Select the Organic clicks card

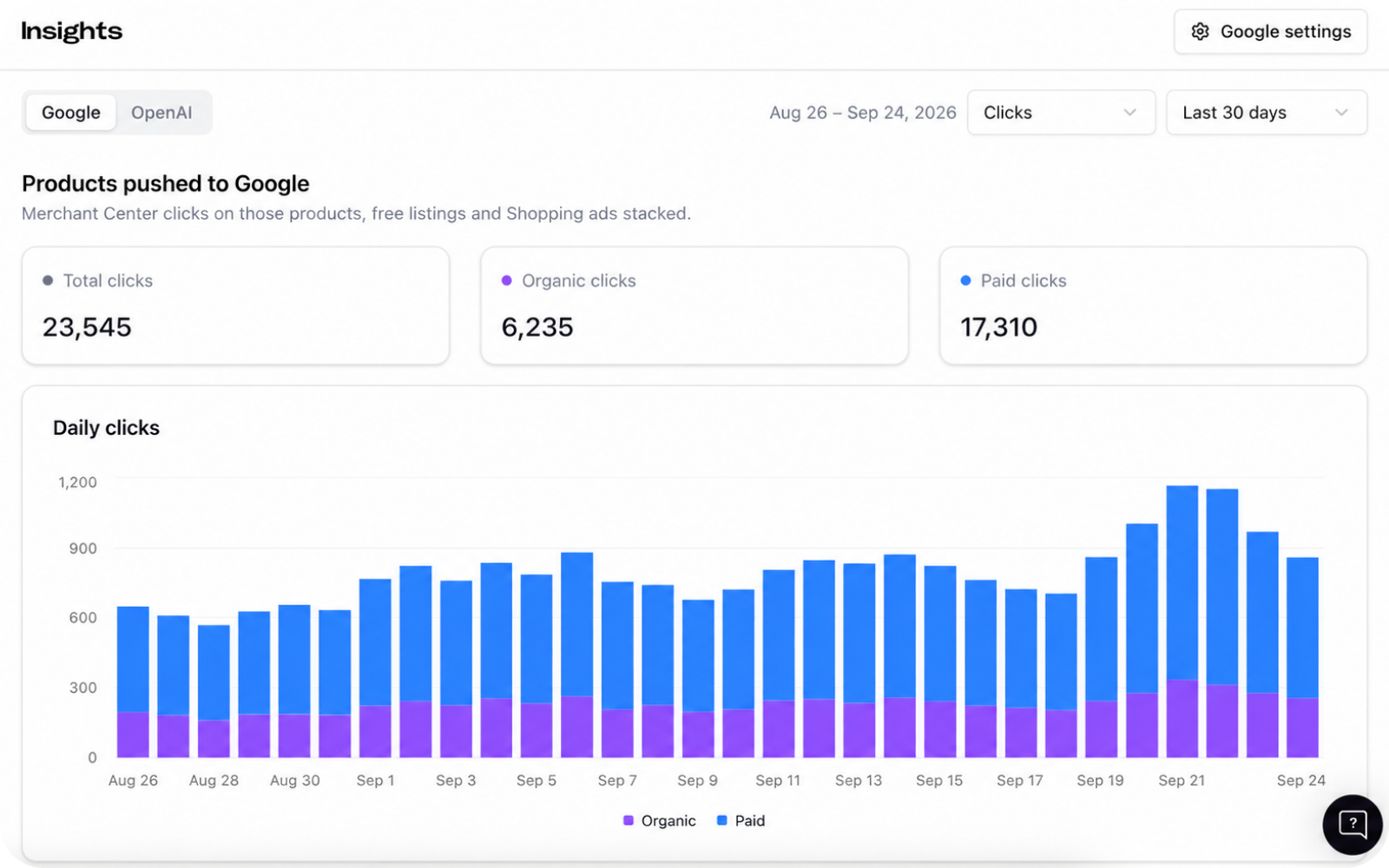click(694, 306)
